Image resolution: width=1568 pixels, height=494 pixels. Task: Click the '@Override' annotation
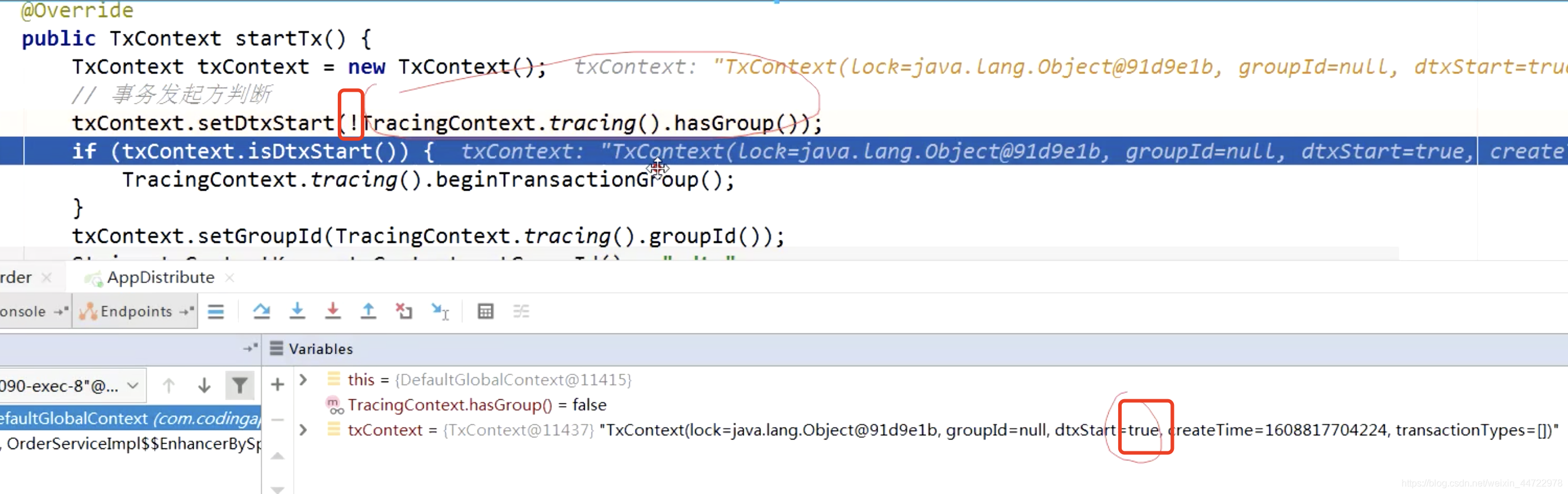pyautogui.click(x=77, y=10)
